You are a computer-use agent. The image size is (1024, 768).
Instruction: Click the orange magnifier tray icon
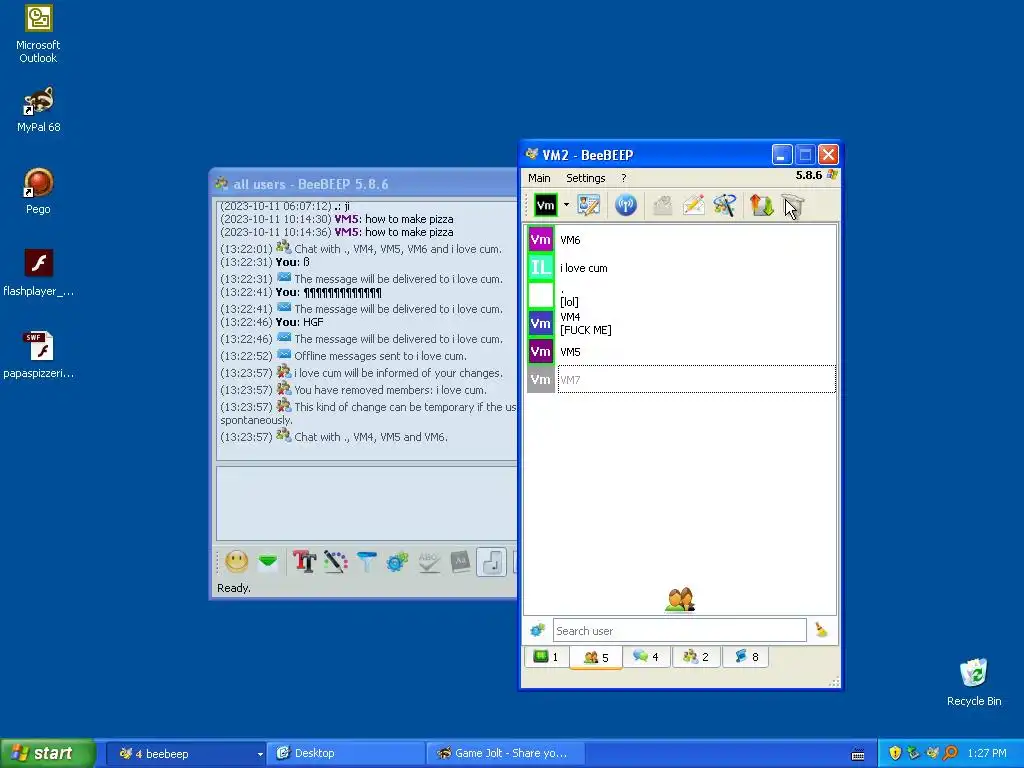click(x=951, y=753)
